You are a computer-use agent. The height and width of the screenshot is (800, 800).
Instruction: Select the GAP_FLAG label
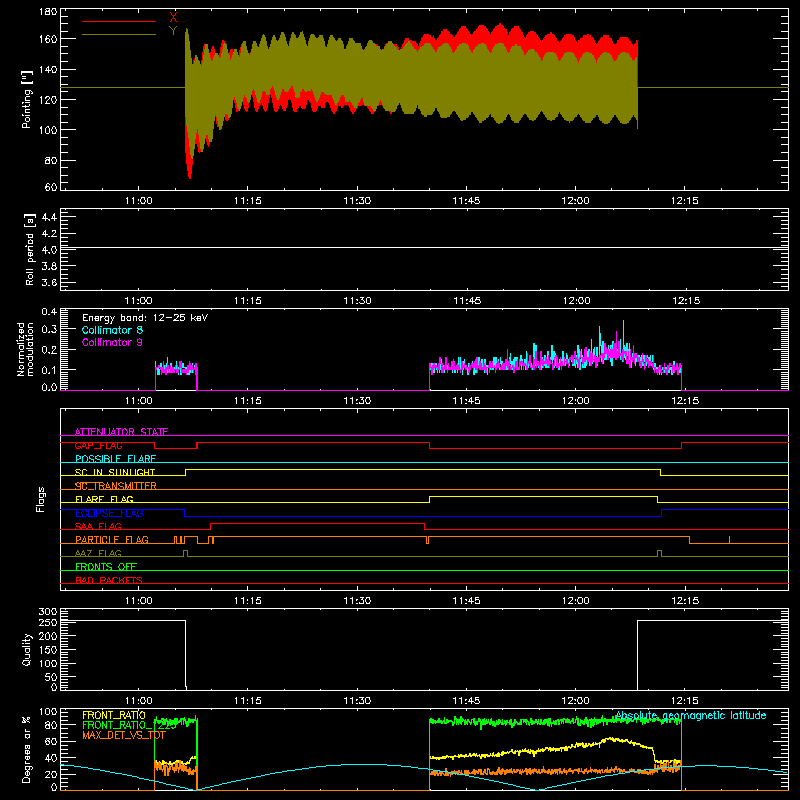pyautogui.click(x=98, y=445)
